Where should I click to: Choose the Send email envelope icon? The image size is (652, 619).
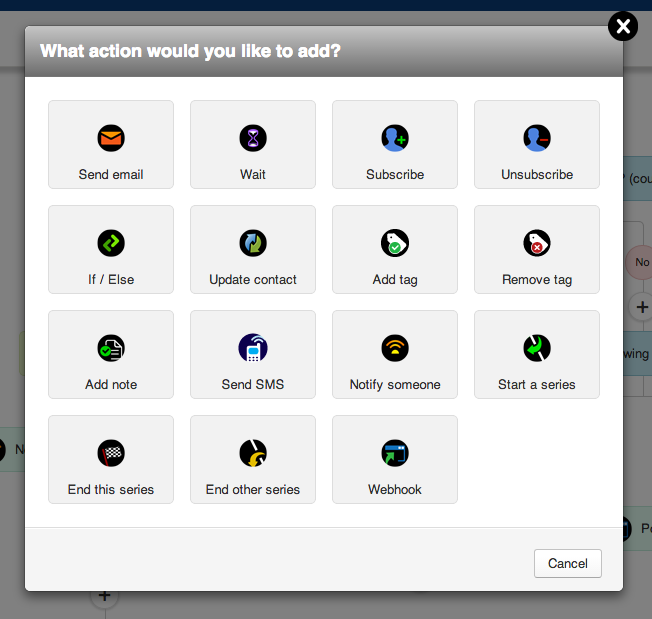[111, 138]
